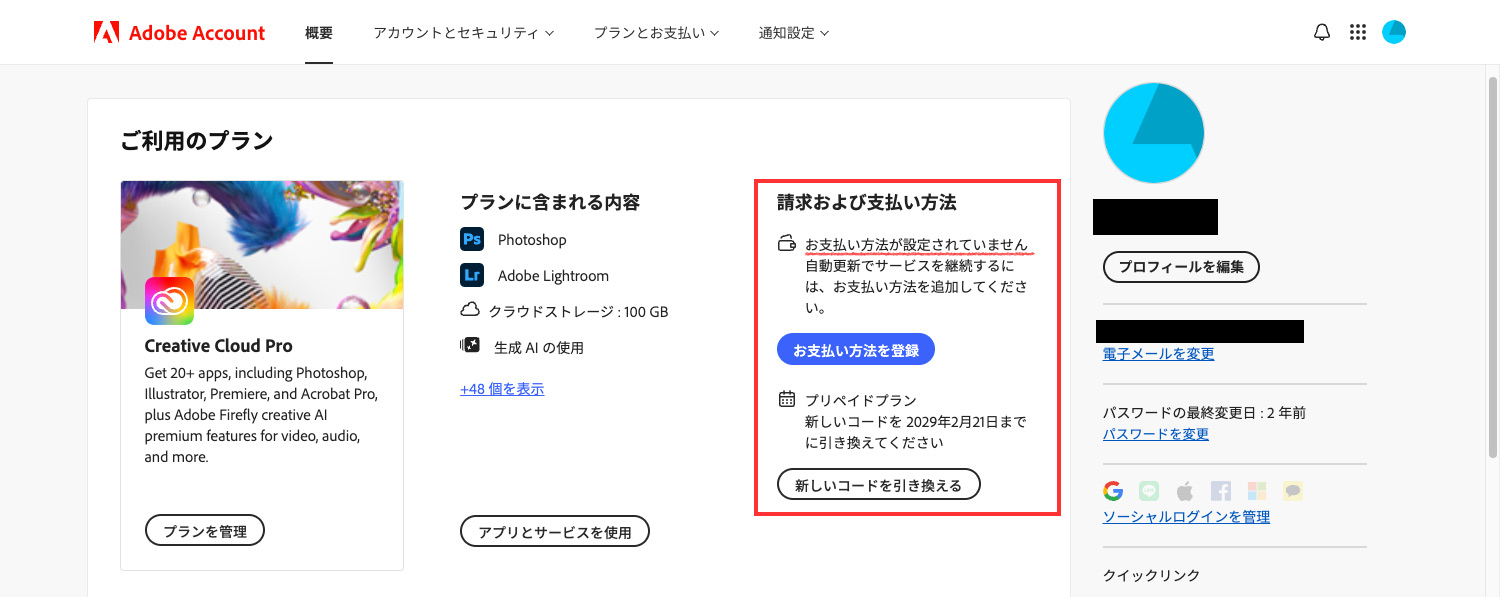Viewport: 1500px width, 597px height.
Task: Click the プランを管理 button
Action: (205, 531)
